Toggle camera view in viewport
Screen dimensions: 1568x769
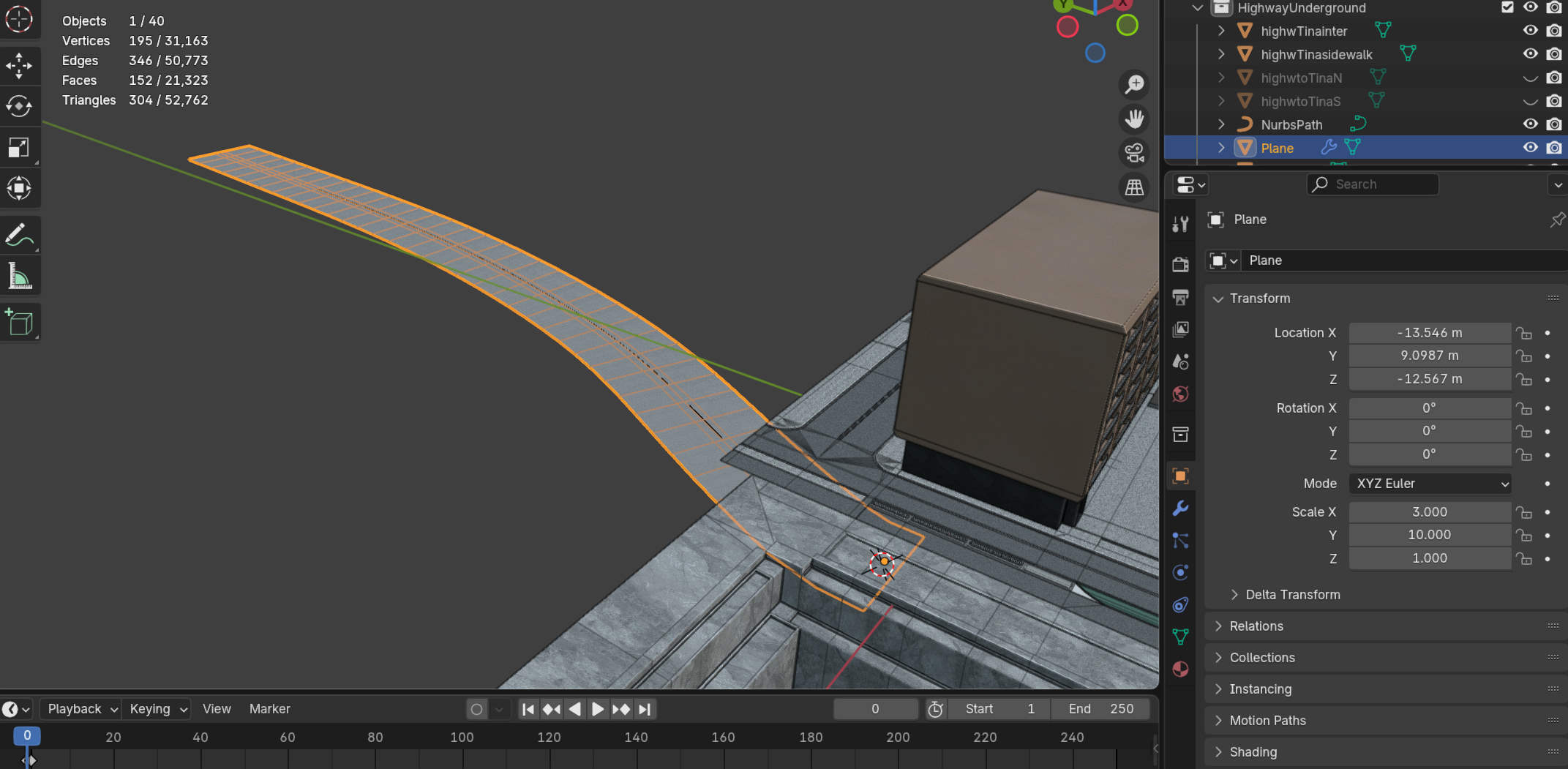point(1134,153)
